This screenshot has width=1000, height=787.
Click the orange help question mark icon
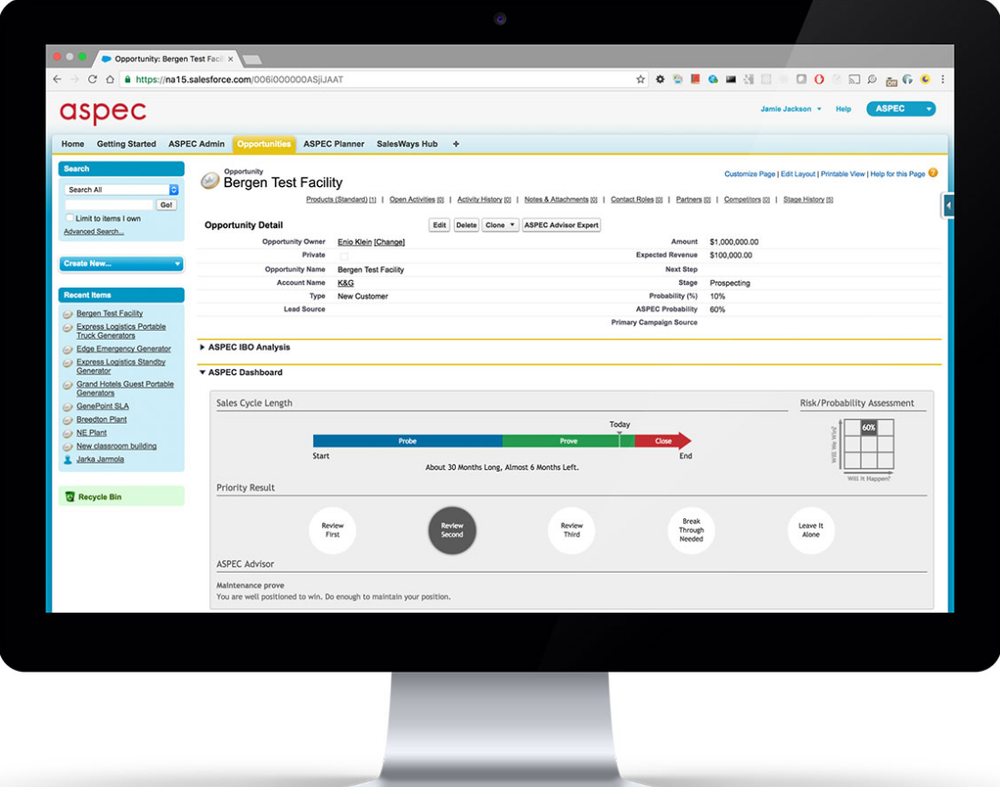point(933,173)
